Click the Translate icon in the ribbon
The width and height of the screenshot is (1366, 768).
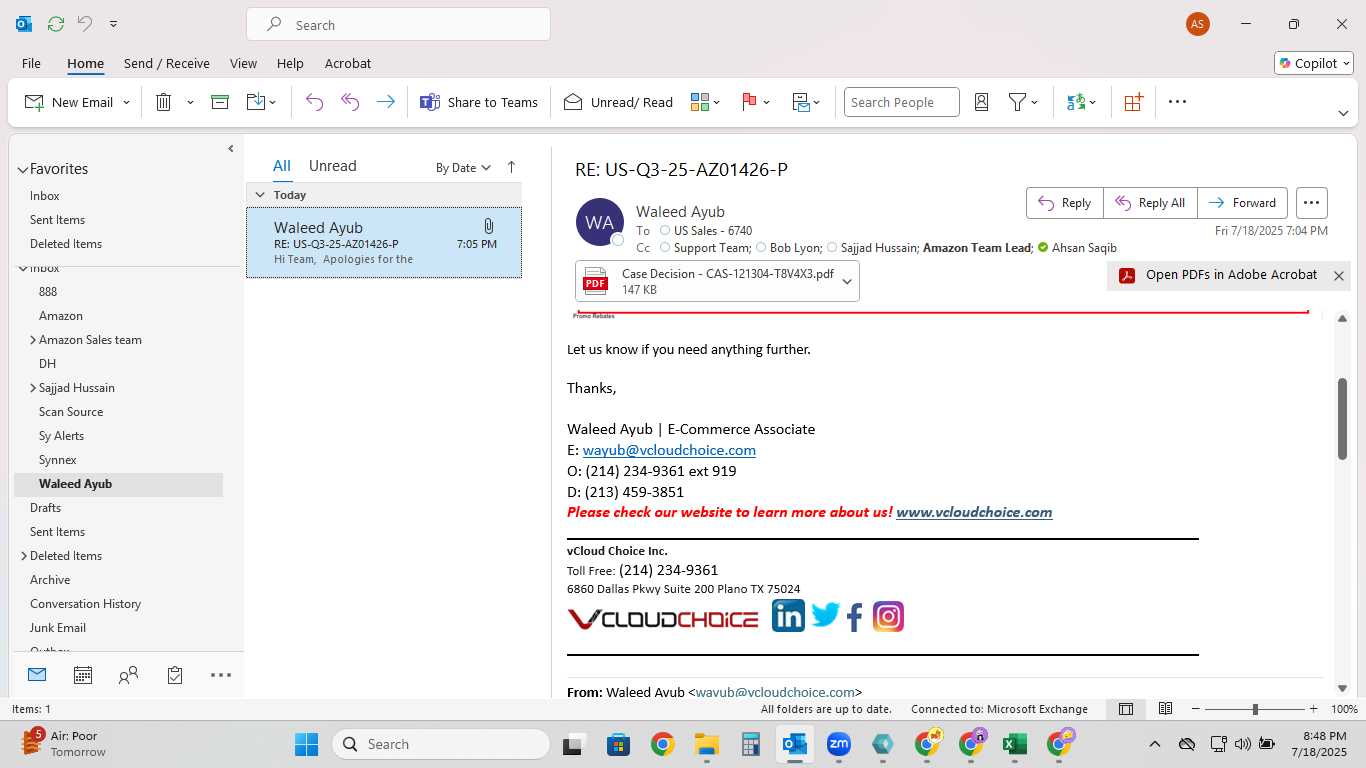(1076, 102)
